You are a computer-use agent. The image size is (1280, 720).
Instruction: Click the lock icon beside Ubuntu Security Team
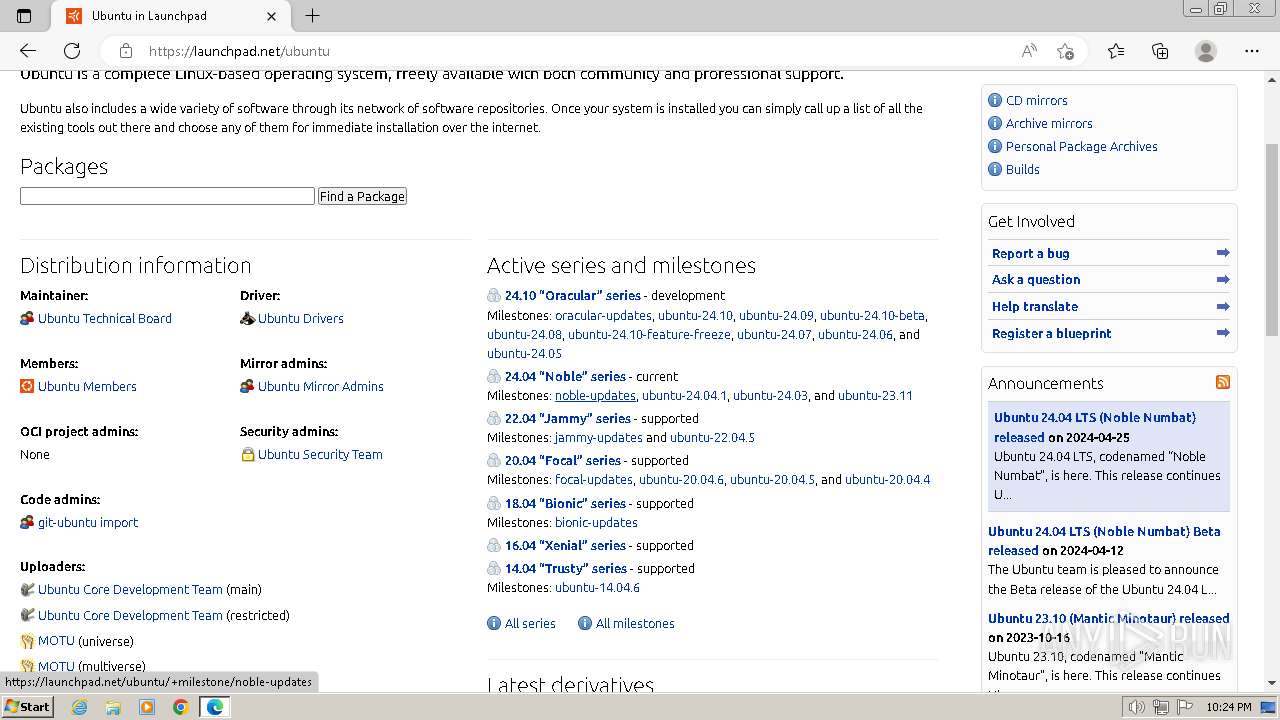pyautogui.click(x=247, y=454)
